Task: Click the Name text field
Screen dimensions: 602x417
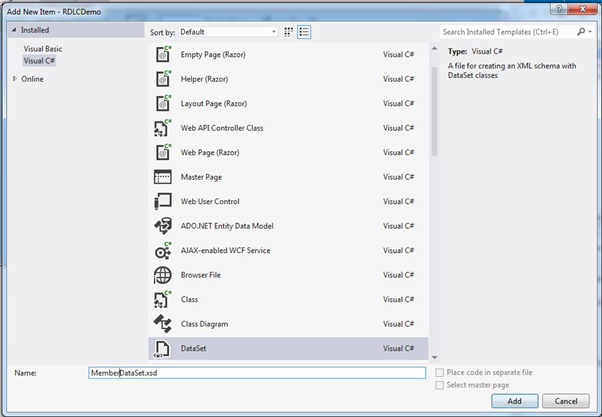Action: click(257, 373)
